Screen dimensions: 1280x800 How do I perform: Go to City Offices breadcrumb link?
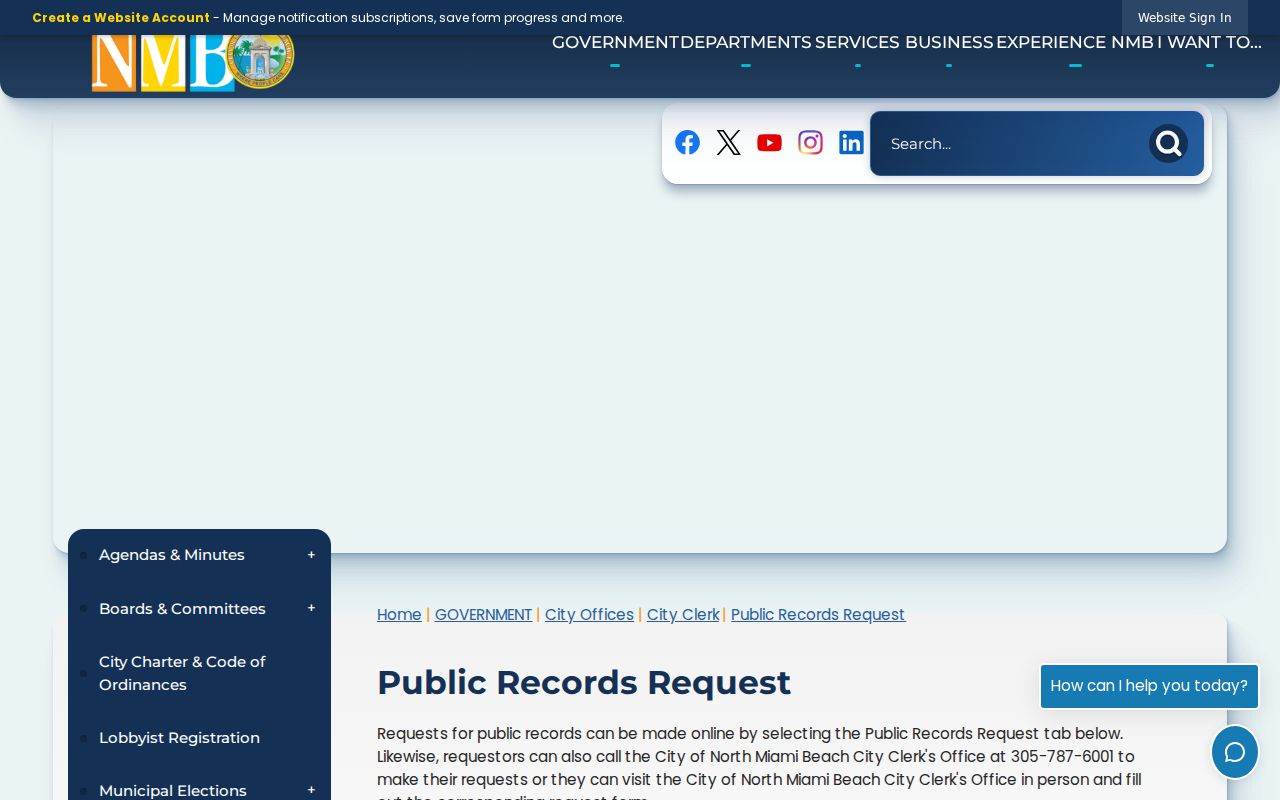589,615
